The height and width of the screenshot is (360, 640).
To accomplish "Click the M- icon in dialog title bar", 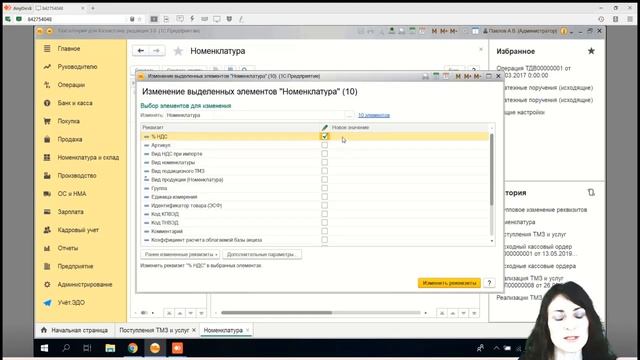I will pyautogui.click(x=477, y=76).
